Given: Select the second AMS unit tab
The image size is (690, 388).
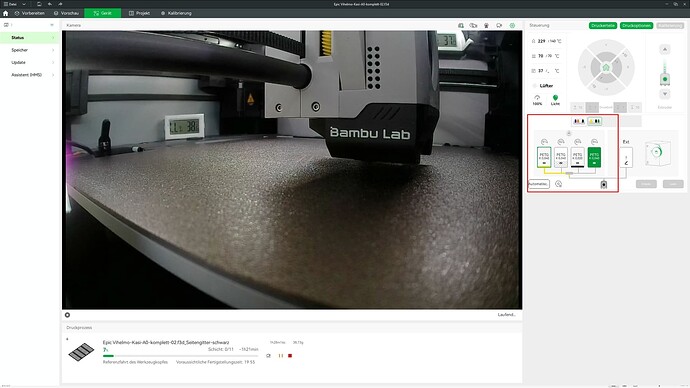Looking at the screenshot, I should coord(595,121).
